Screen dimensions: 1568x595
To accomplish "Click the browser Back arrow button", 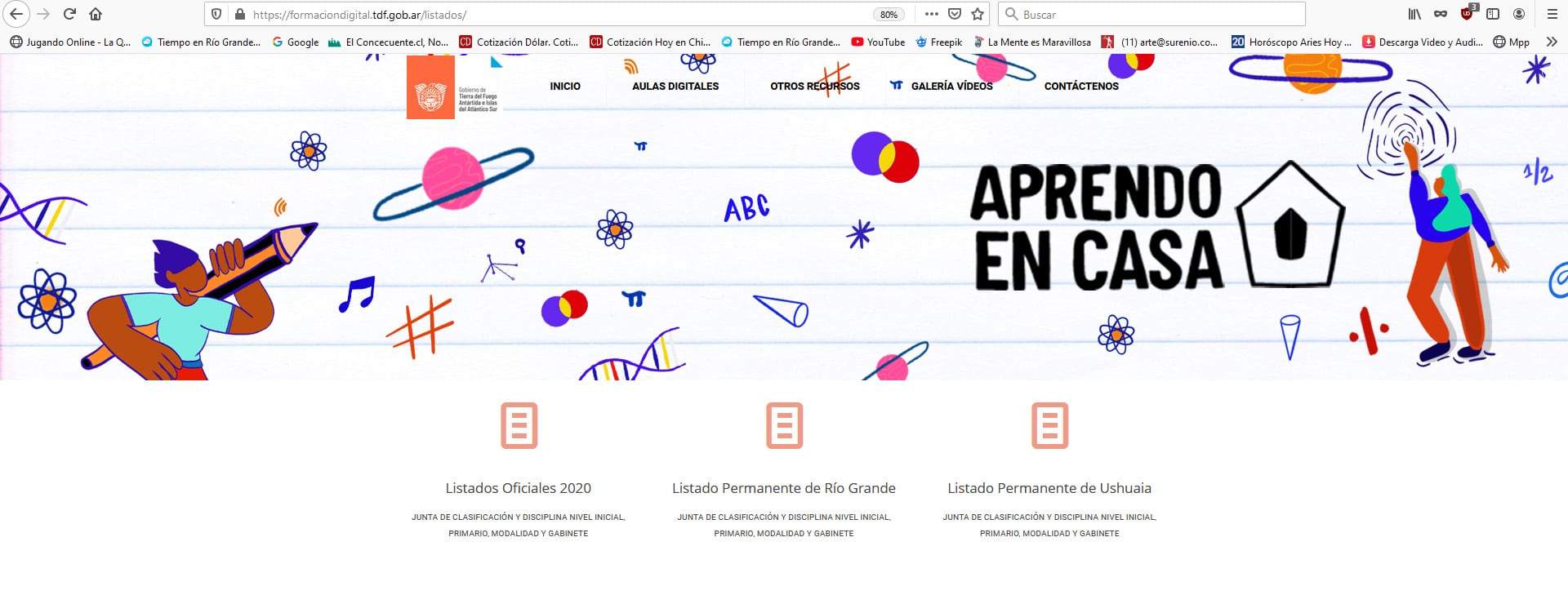I will [16, 14].
